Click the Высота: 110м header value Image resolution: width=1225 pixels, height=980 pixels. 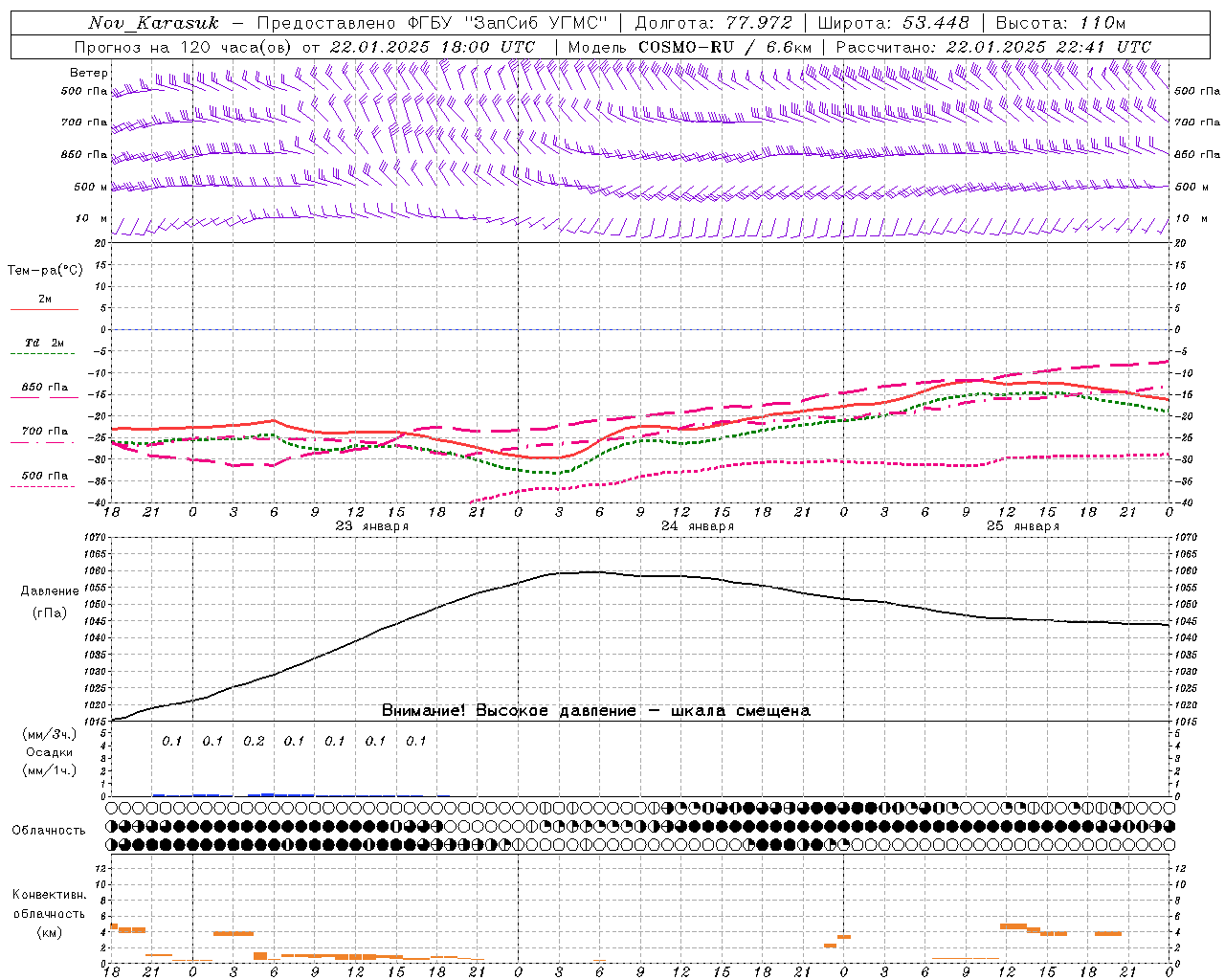click(1060, 23)
